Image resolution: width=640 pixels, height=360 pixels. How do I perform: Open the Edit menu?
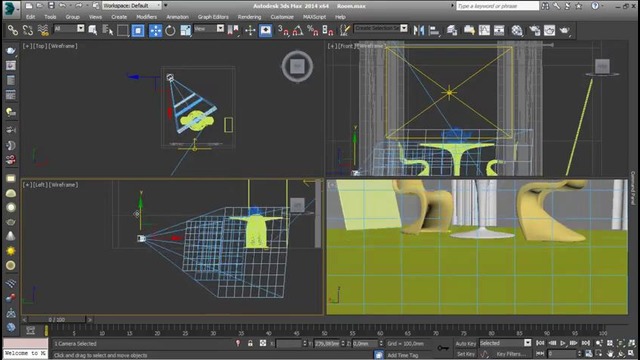point(31,17)
